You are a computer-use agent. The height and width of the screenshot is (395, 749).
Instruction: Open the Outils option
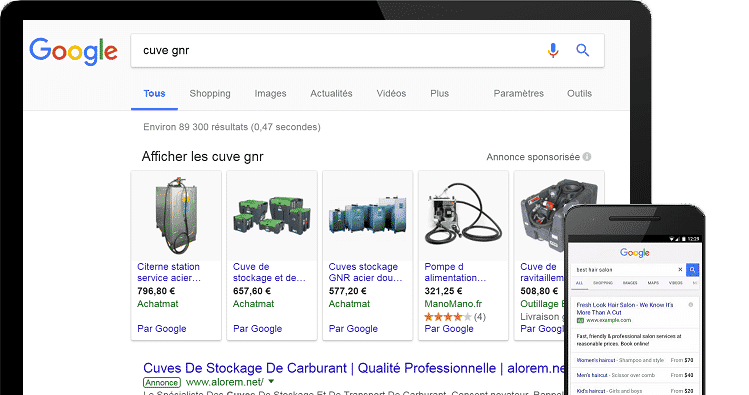tap(579, 94)
